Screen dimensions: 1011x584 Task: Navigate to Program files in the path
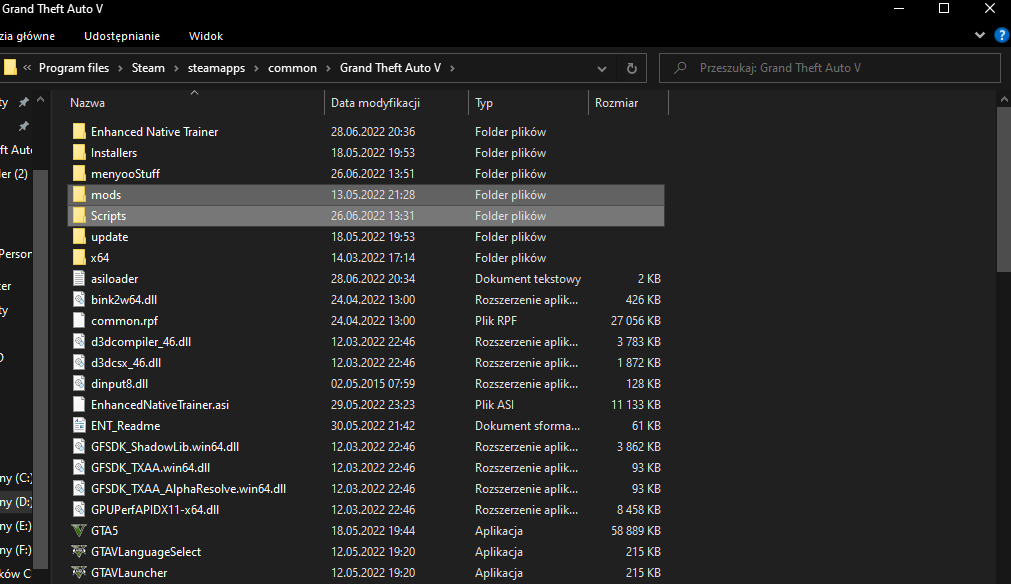click(x=74, y=68)
